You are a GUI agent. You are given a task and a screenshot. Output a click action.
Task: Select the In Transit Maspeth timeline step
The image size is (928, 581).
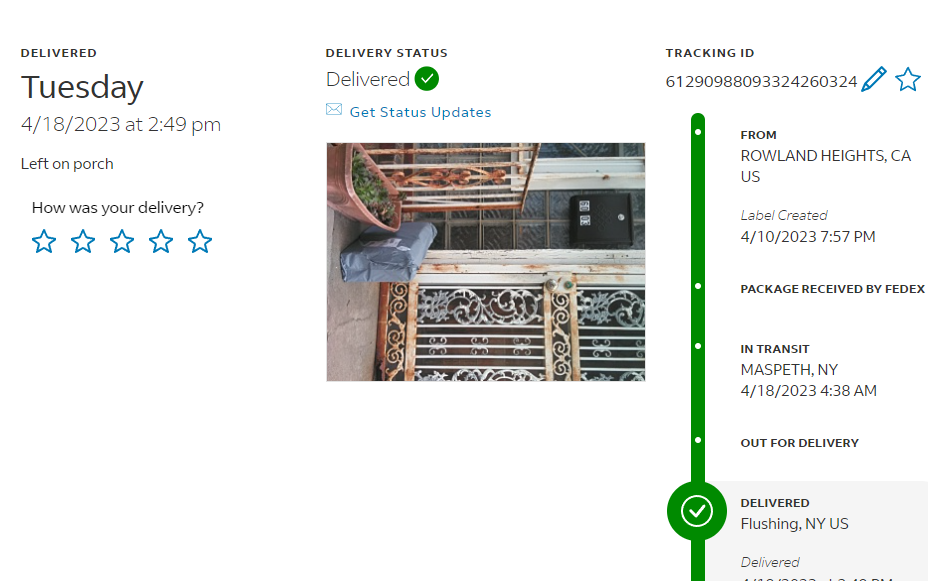point(808,370)
